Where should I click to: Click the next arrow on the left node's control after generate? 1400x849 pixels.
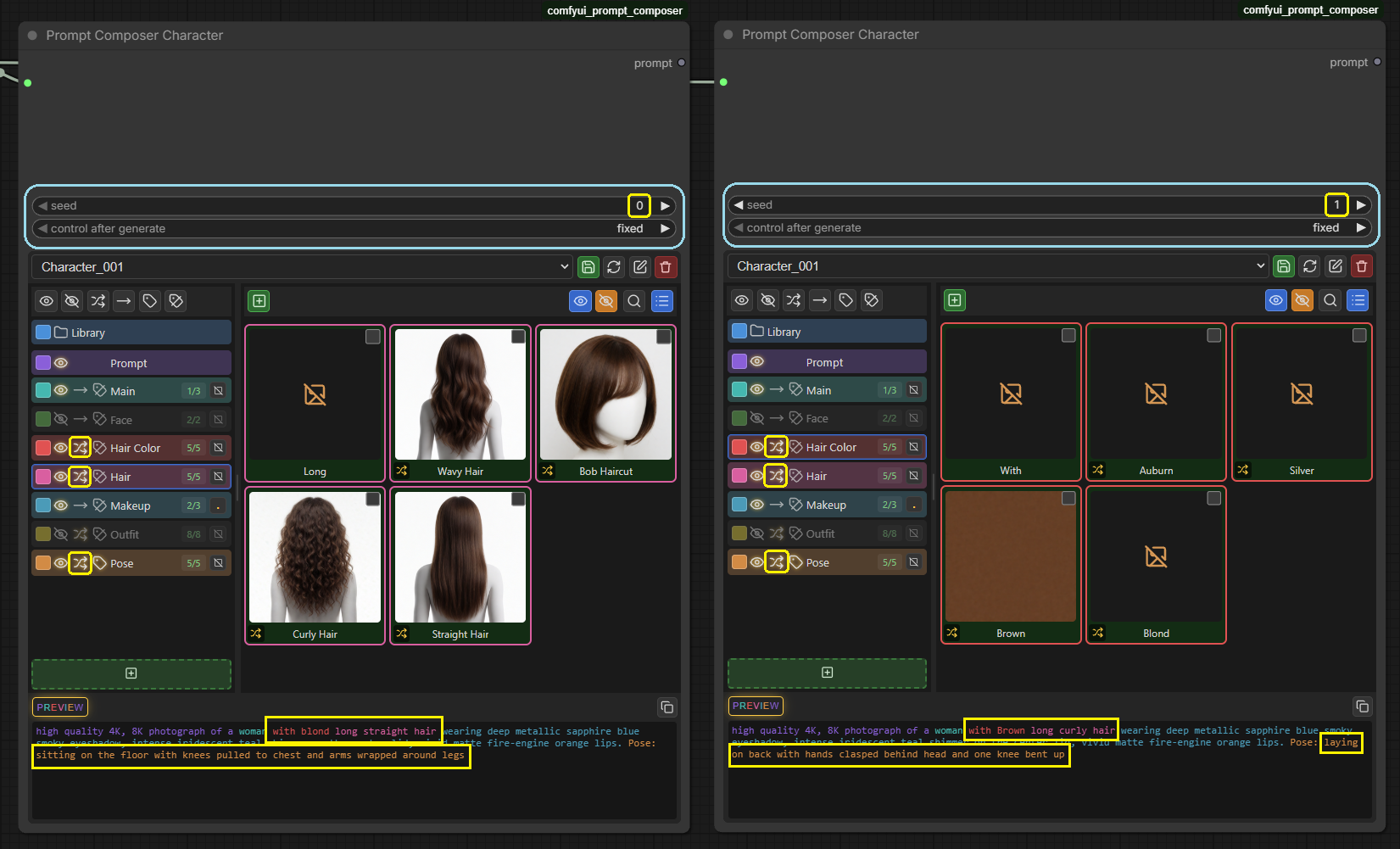666,229
